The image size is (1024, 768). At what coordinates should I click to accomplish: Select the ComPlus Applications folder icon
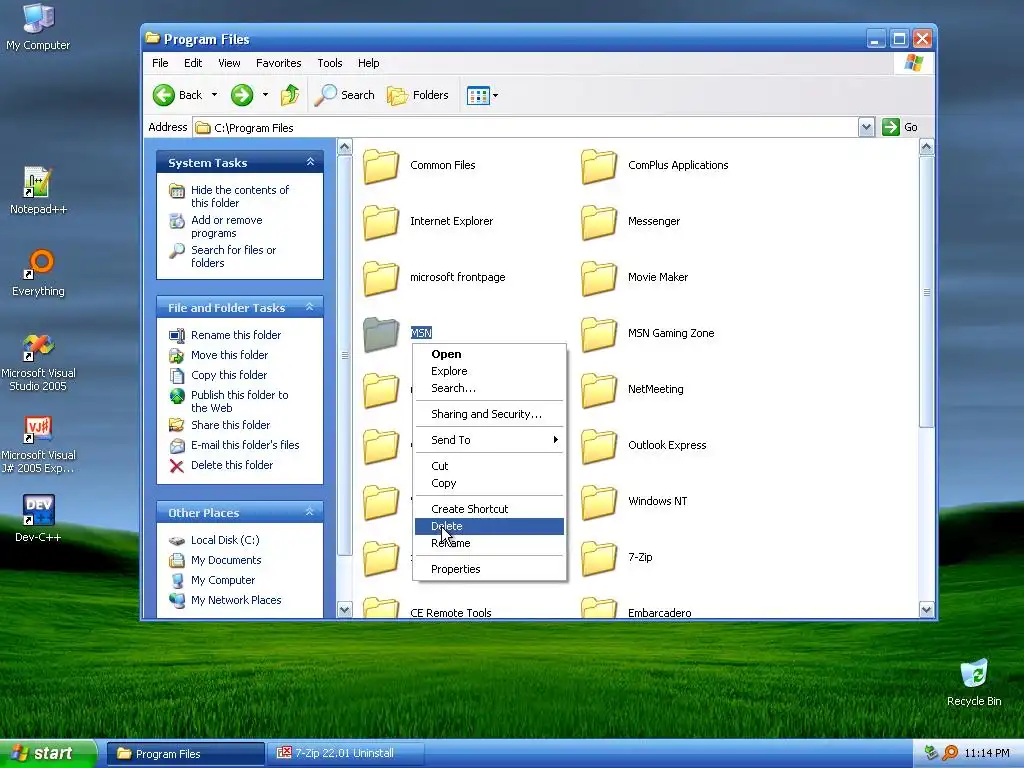599,166
